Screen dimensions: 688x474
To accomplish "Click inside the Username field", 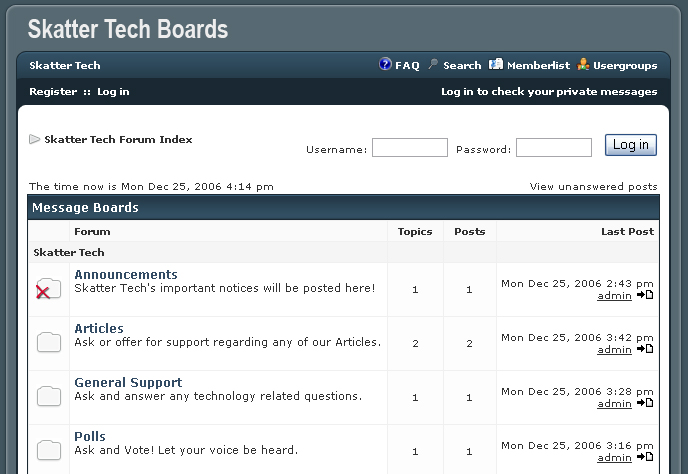I will pos(409,148).
